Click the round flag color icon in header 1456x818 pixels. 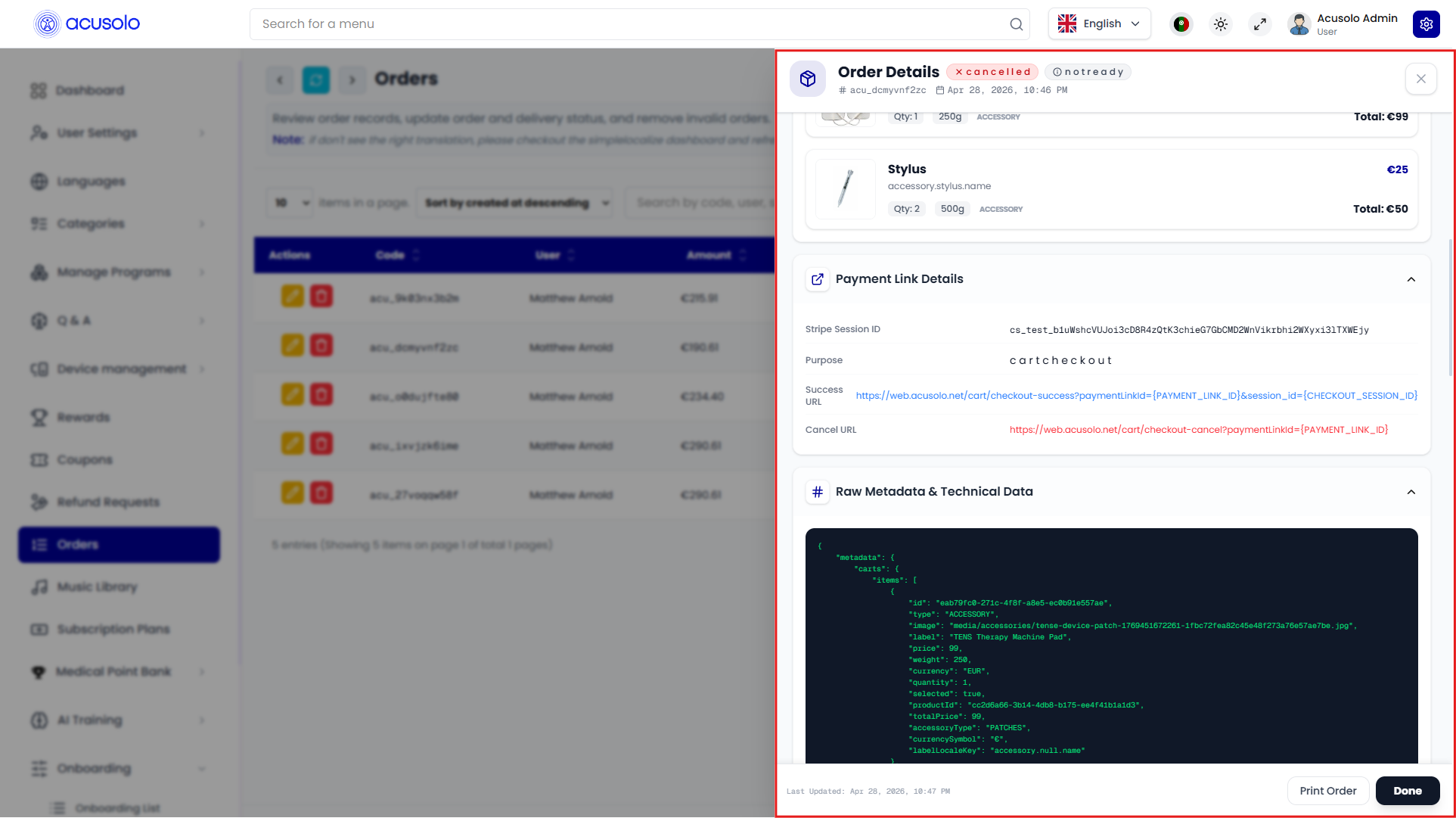pyautogui.click(x=1181, y=24)
